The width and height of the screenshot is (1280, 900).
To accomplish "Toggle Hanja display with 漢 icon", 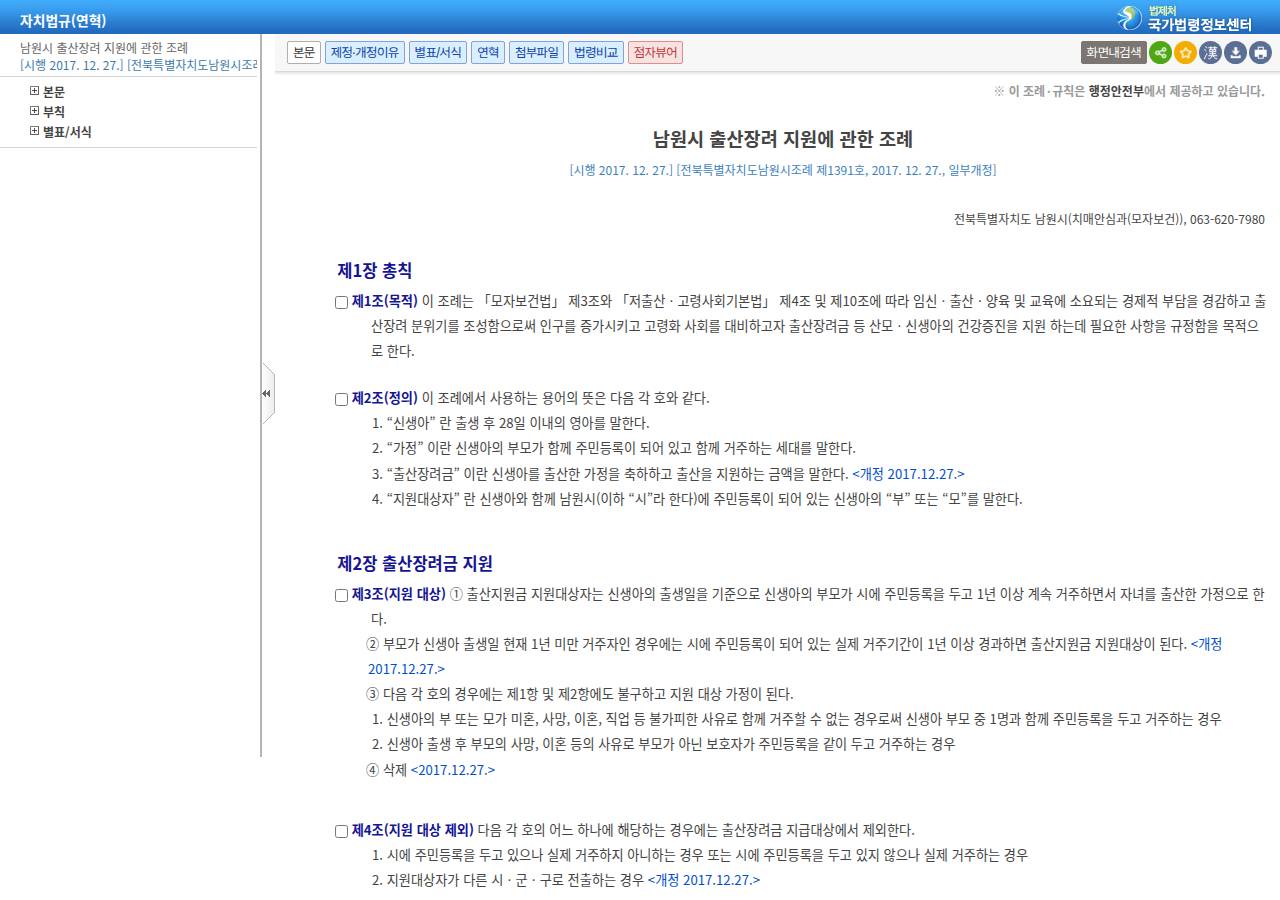I will [1210, 53].
